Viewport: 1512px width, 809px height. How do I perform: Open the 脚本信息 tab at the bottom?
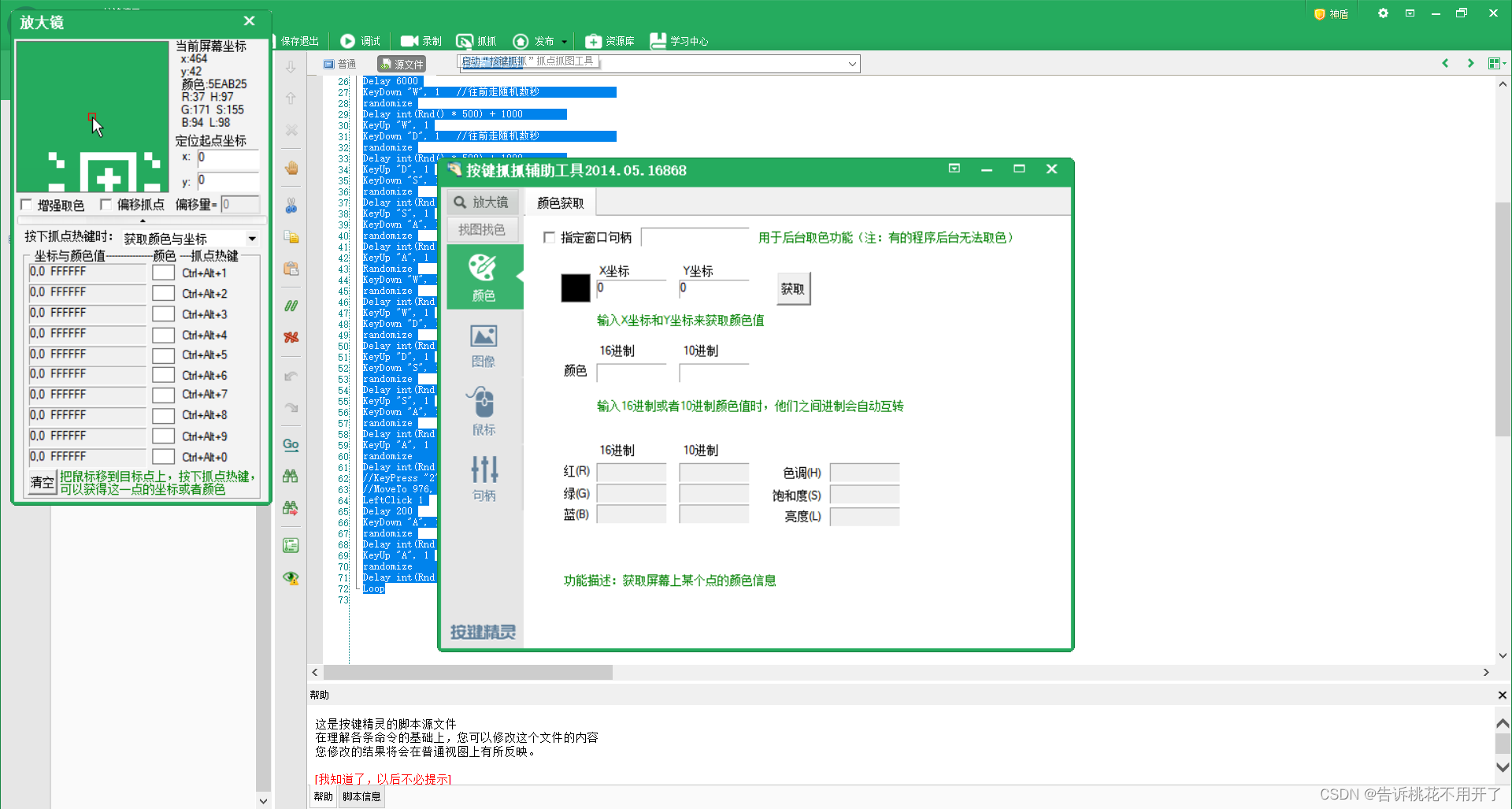(x=361, y=796)
